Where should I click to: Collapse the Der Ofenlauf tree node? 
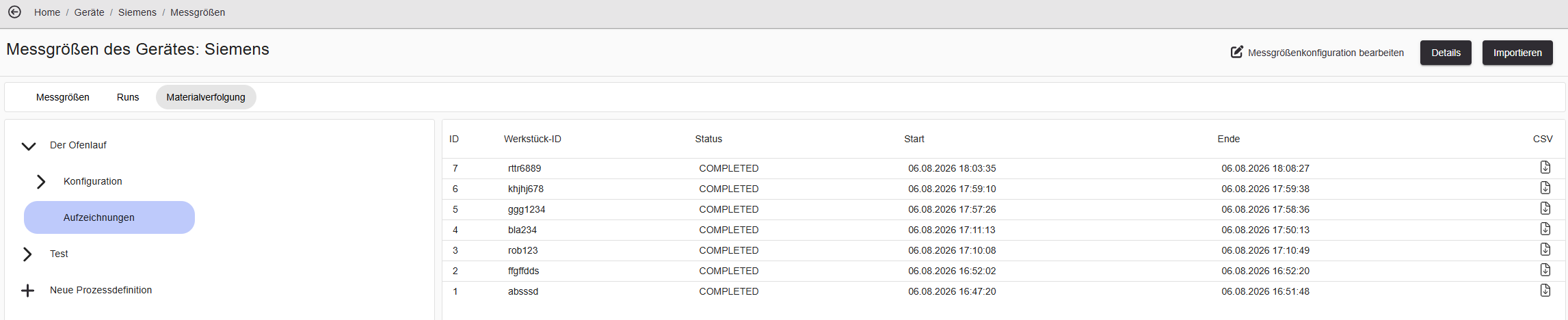coord(28,146)
